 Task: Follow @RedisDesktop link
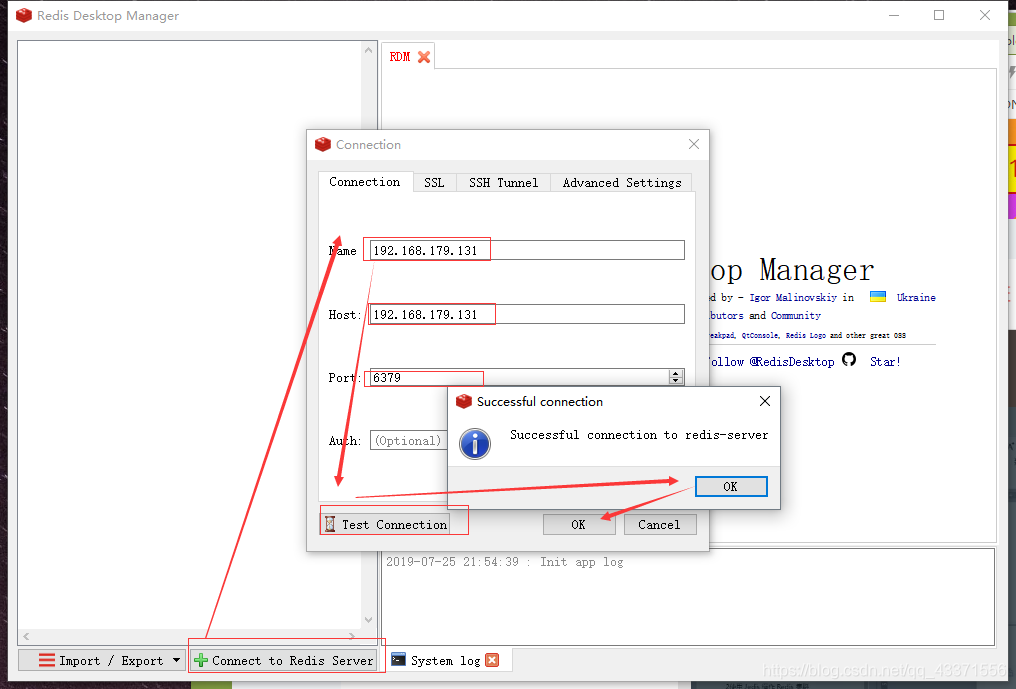pos(770,362)
